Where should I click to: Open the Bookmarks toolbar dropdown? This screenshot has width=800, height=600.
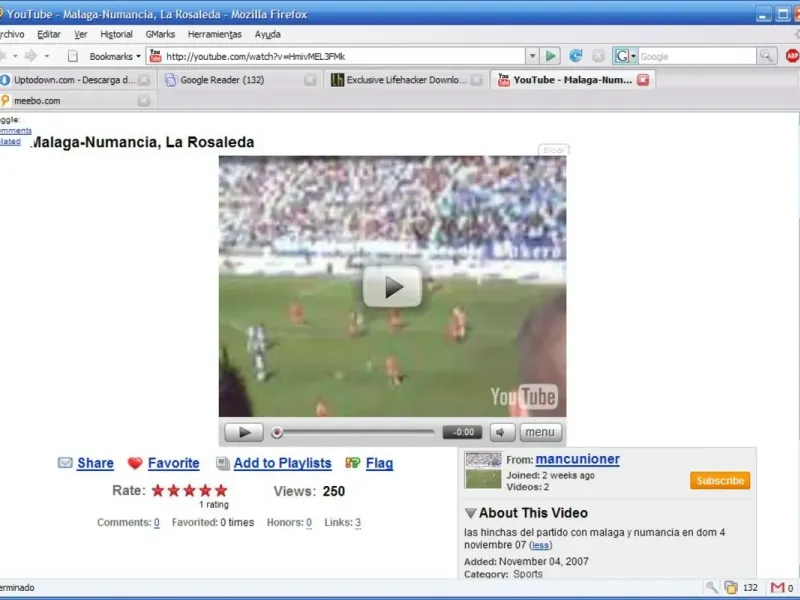[115, 56]
